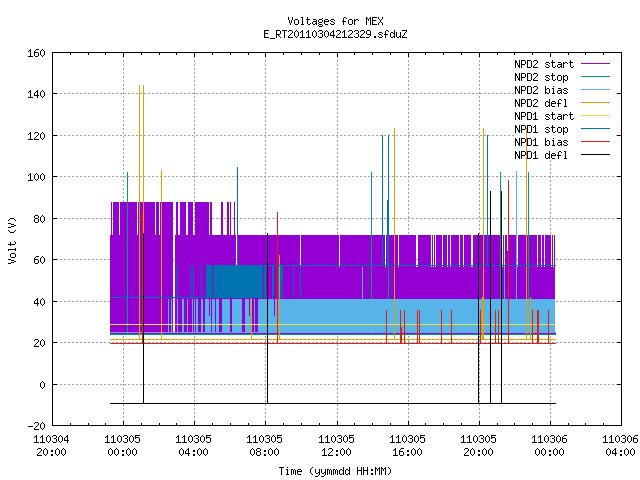Click the NPD2 stop green legend line
The width and height of the screenshot is (640, 480).
(595, 77)
